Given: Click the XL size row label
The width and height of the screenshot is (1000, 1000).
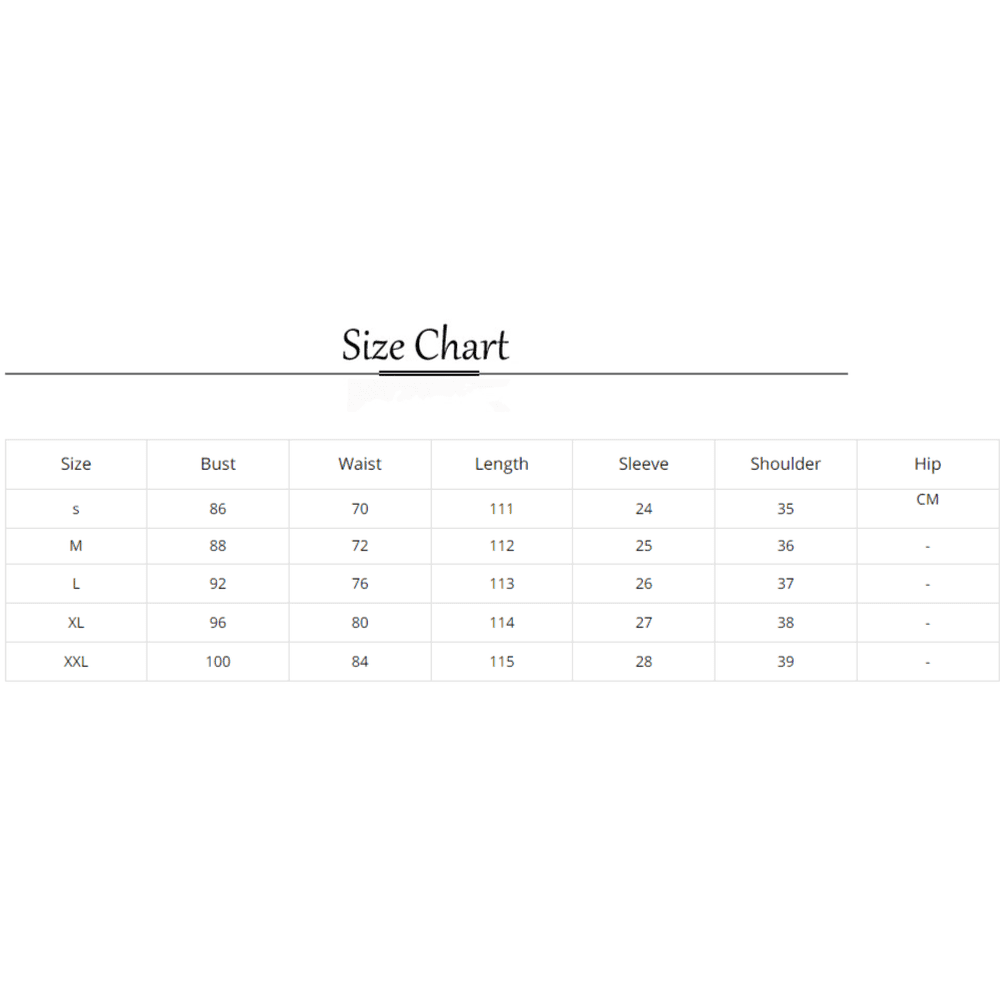Looking at the screenshot, I should pos(76,622).
